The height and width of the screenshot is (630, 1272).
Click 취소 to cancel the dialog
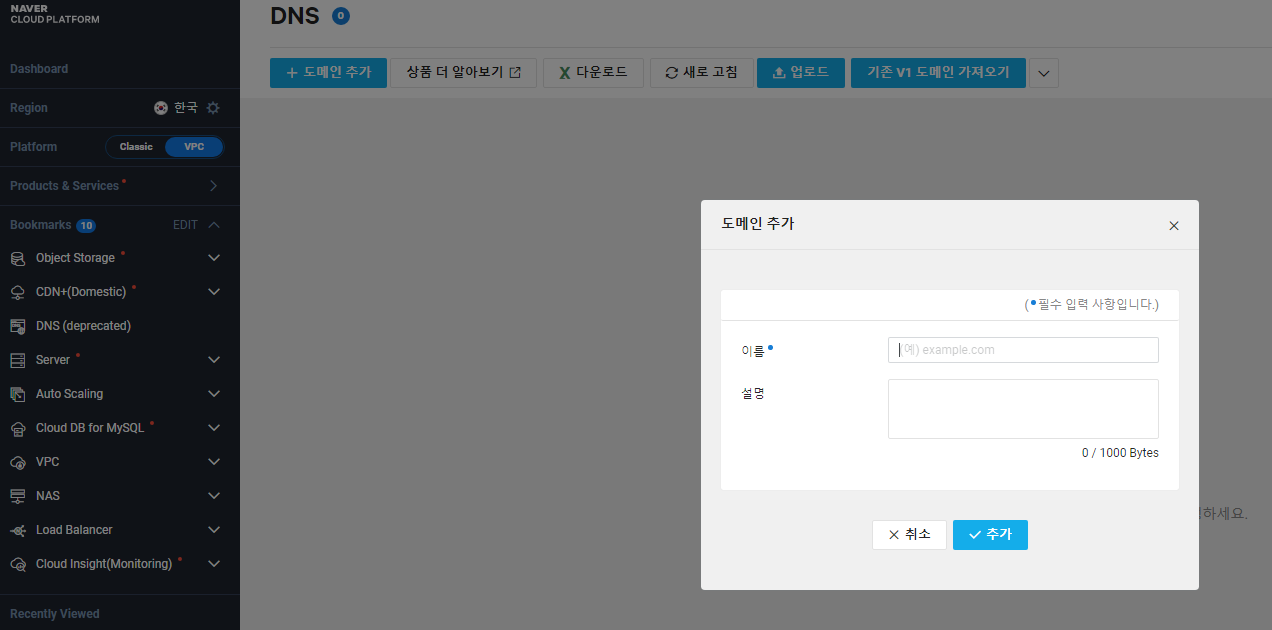pyautogui.click(x=909, y=534)
